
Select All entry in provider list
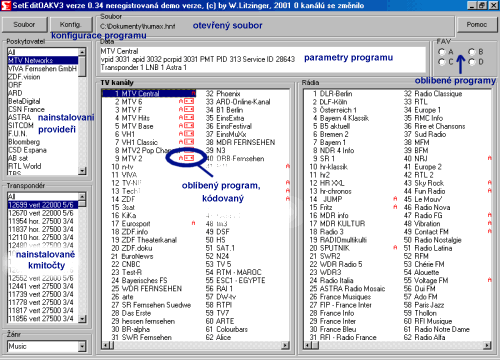pyautogui.click(x=43, y=52)
